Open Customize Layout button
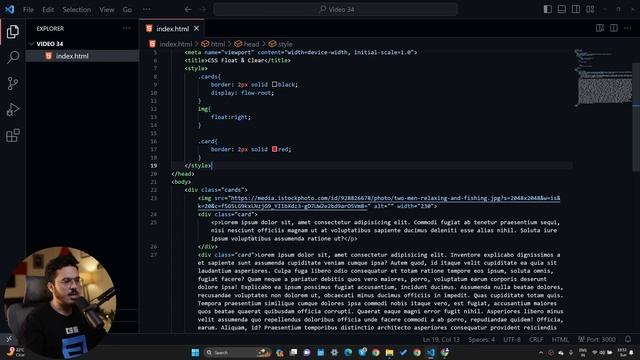The width and height of the screenshot is (640, 360). pyautogui.click(x=590, y=9)
